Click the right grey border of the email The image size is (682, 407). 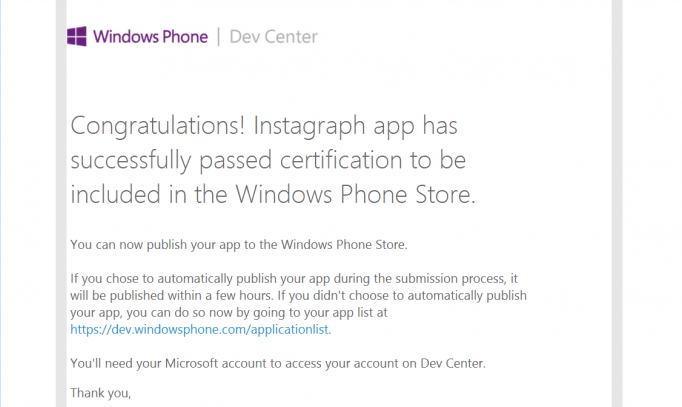pos(617,204)
